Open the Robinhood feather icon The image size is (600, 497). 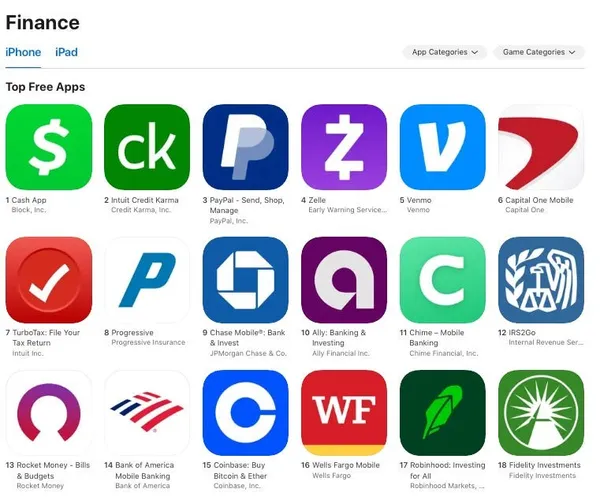click(x=442, y=413)
